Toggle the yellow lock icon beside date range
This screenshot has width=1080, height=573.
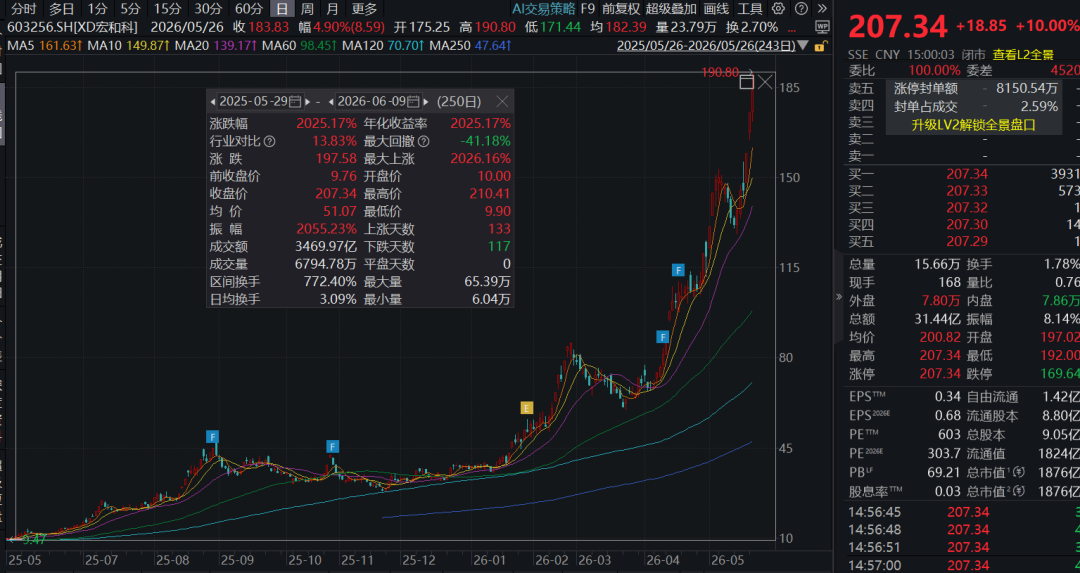pos(820,46)
